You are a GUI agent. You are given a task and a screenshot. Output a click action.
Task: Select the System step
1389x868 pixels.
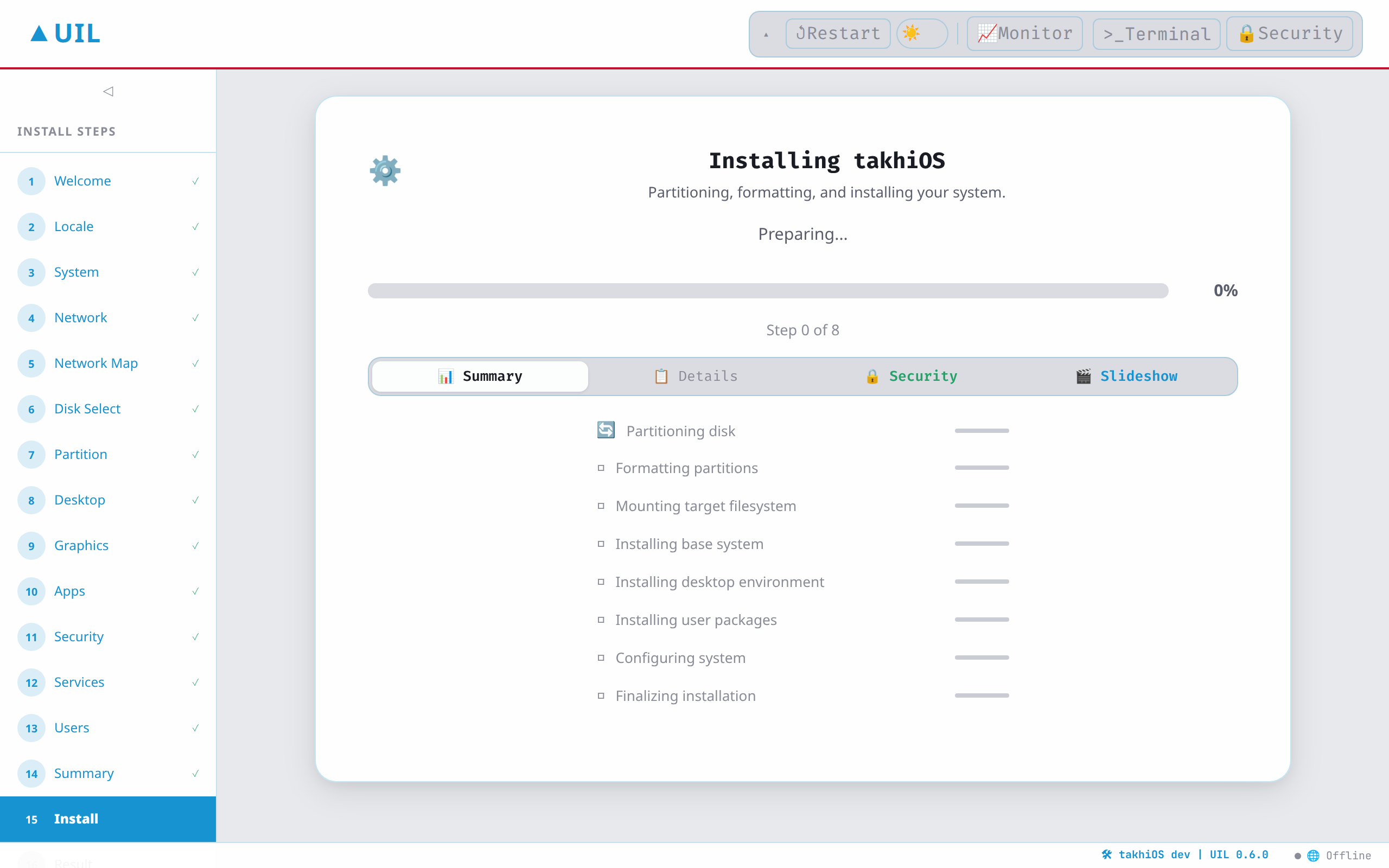108,272
